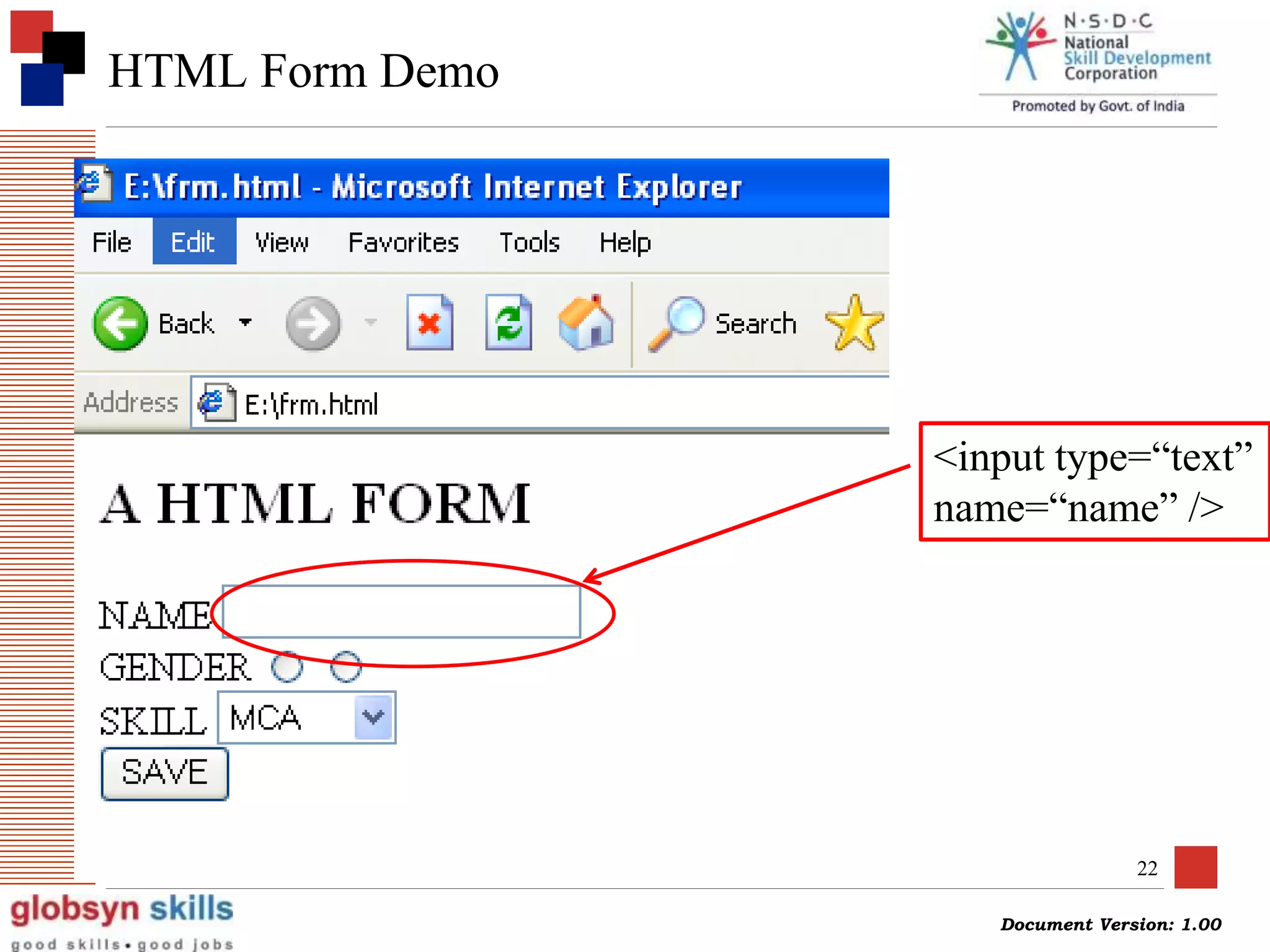Click the 'Address' label
1270x952 pixels.
pos(131,403)
